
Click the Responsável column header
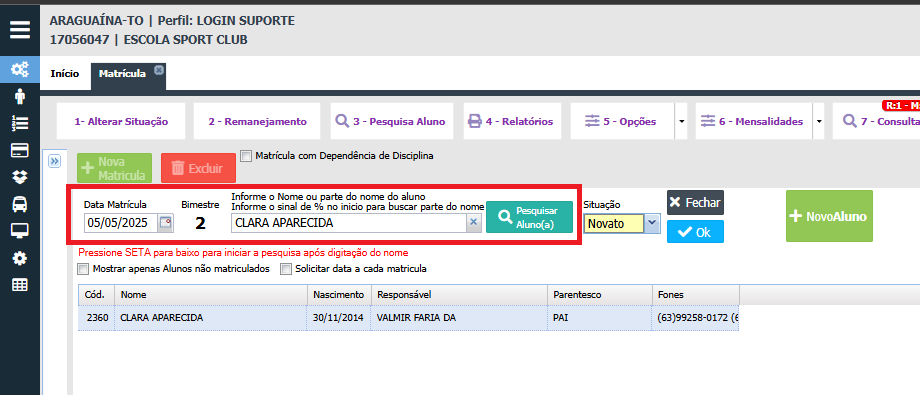pyautogui.click(x=459, y=295)
